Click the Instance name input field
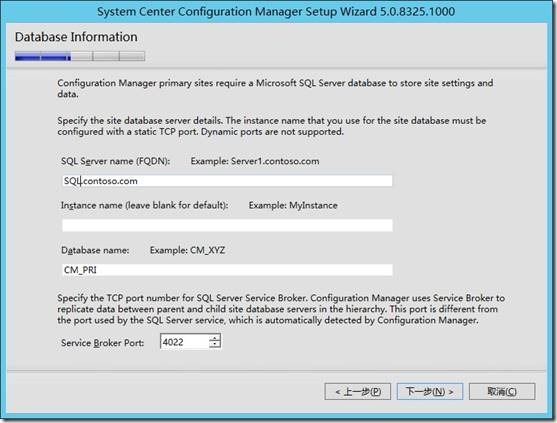This screenshot has width=557, height=423. [x=227, y=225]
